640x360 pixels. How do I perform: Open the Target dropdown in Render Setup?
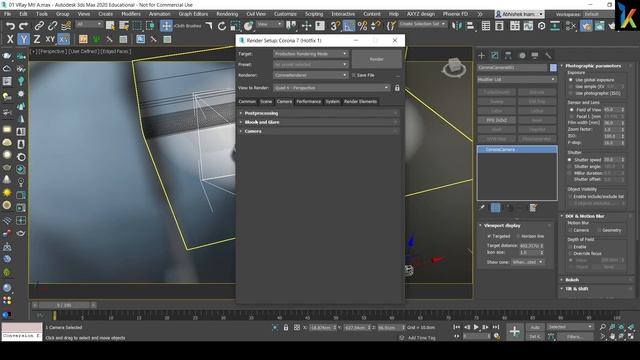pos(311,54)
